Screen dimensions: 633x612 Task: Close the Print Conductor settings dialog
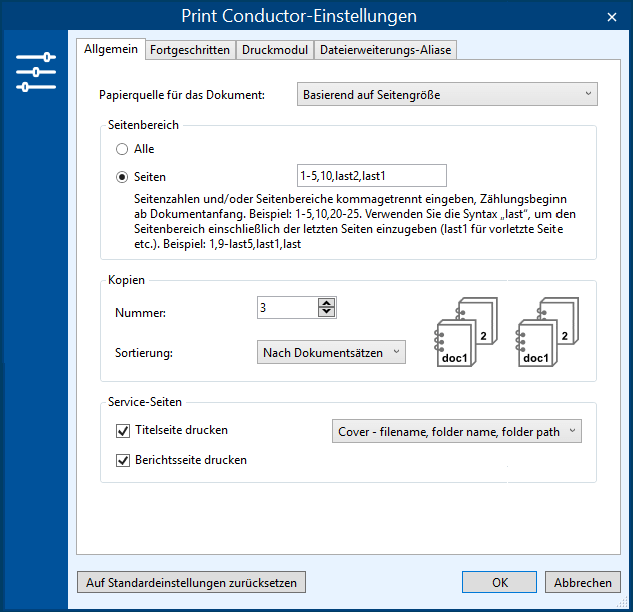[612, 17]
